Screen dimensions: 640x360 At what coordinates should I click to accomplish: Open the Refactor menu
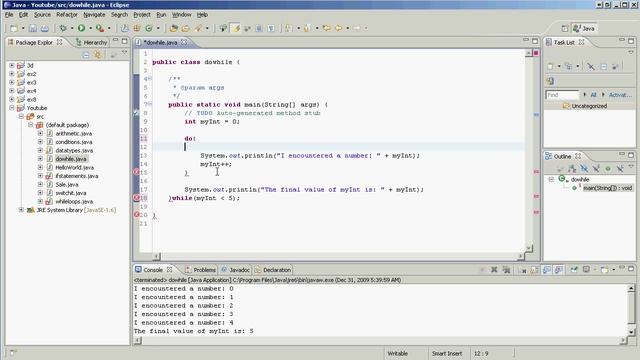(x=67, y=15)
